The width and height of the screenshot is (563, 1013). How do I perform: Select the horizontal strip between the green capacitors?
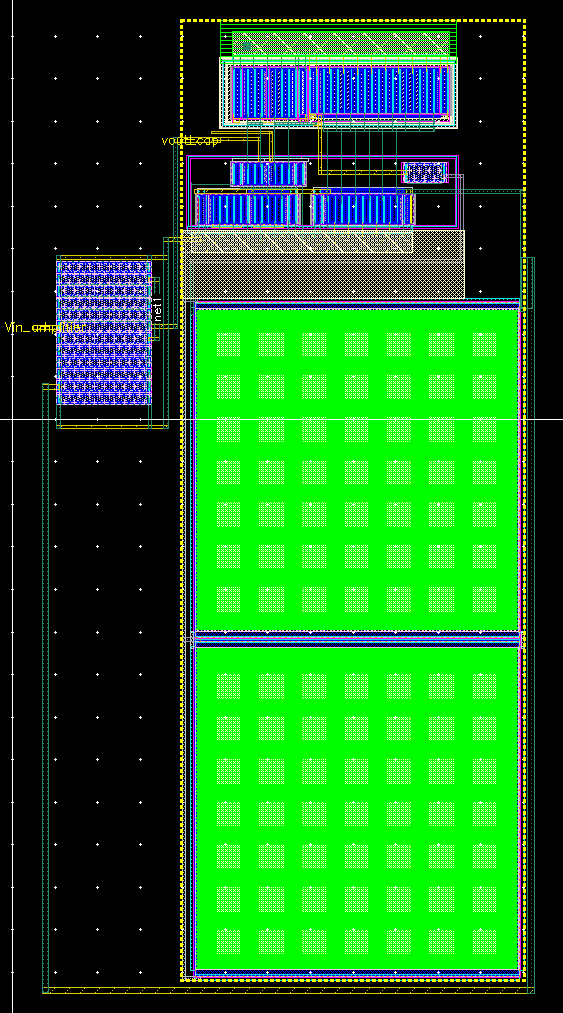357,640
